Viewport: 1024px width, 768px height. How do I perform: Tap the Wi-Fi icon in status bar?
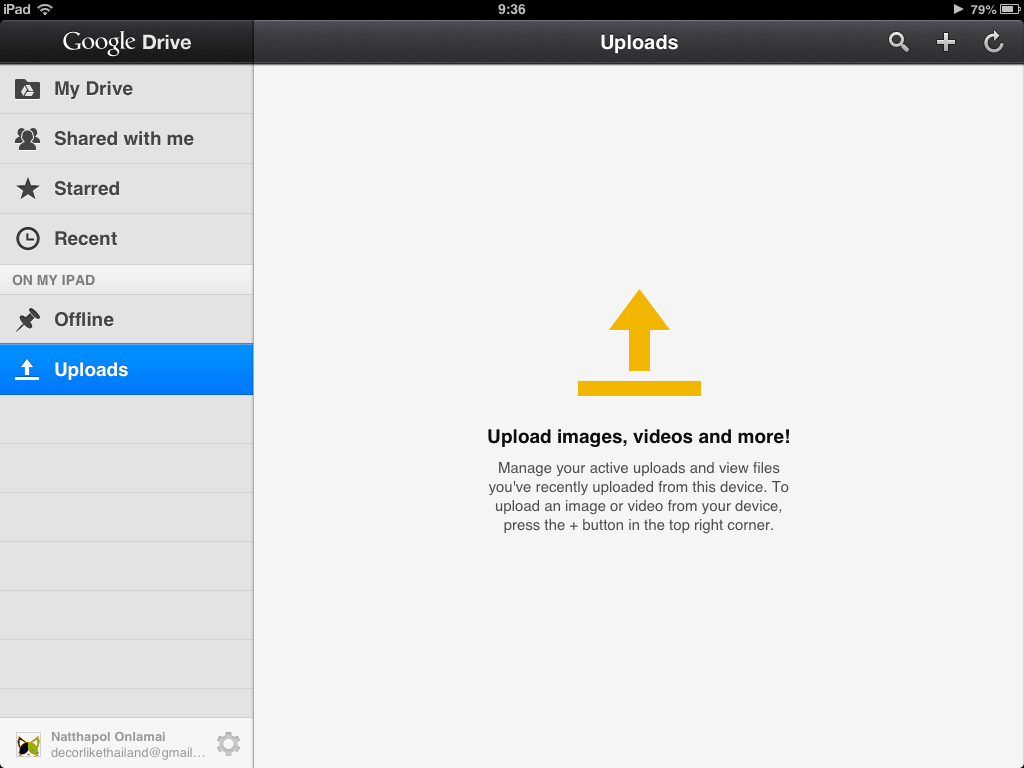pyautogui.click(x=45, y=9)
